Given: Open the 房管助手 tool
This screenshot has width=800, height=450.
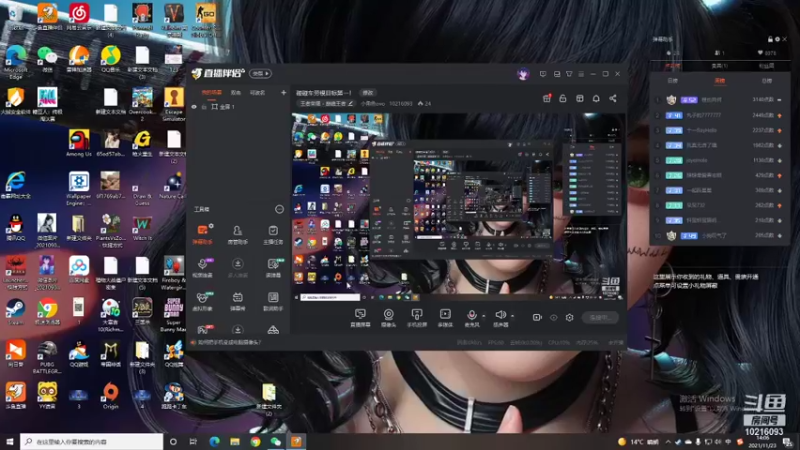Looking at the screenshot, I should point(237,234).
